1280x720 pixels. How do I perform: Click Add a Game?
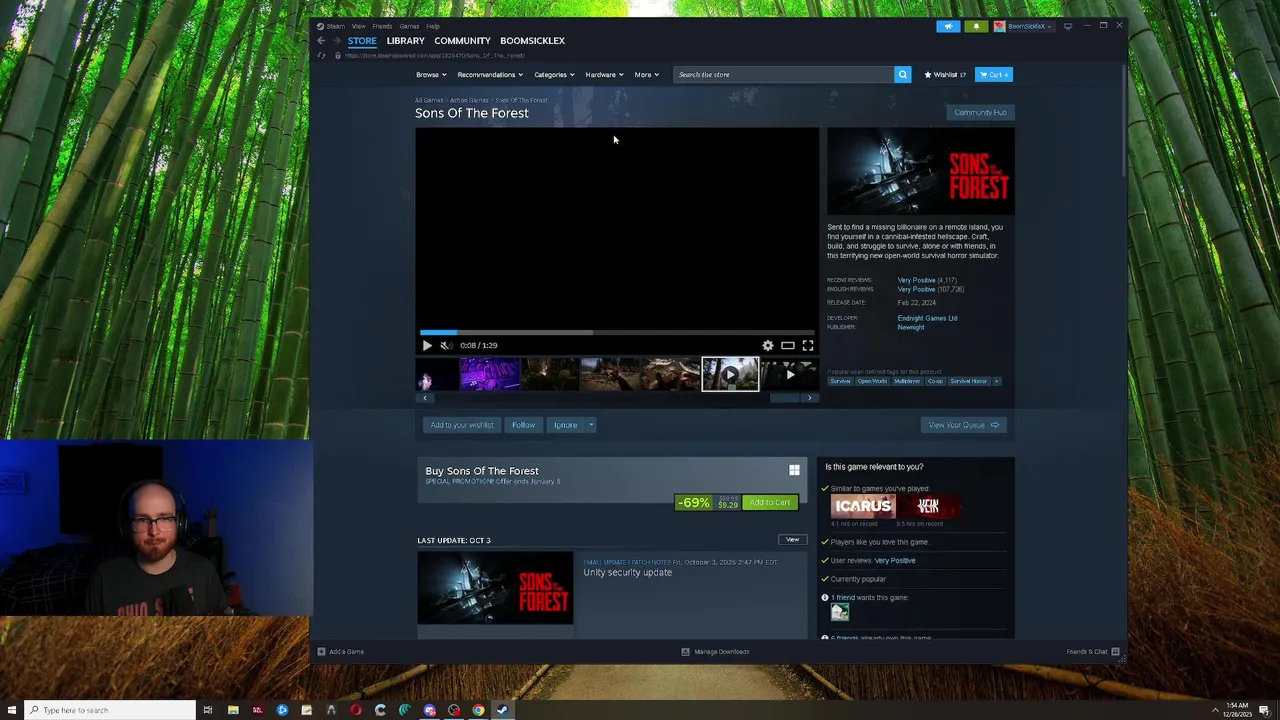click(341, 652)
